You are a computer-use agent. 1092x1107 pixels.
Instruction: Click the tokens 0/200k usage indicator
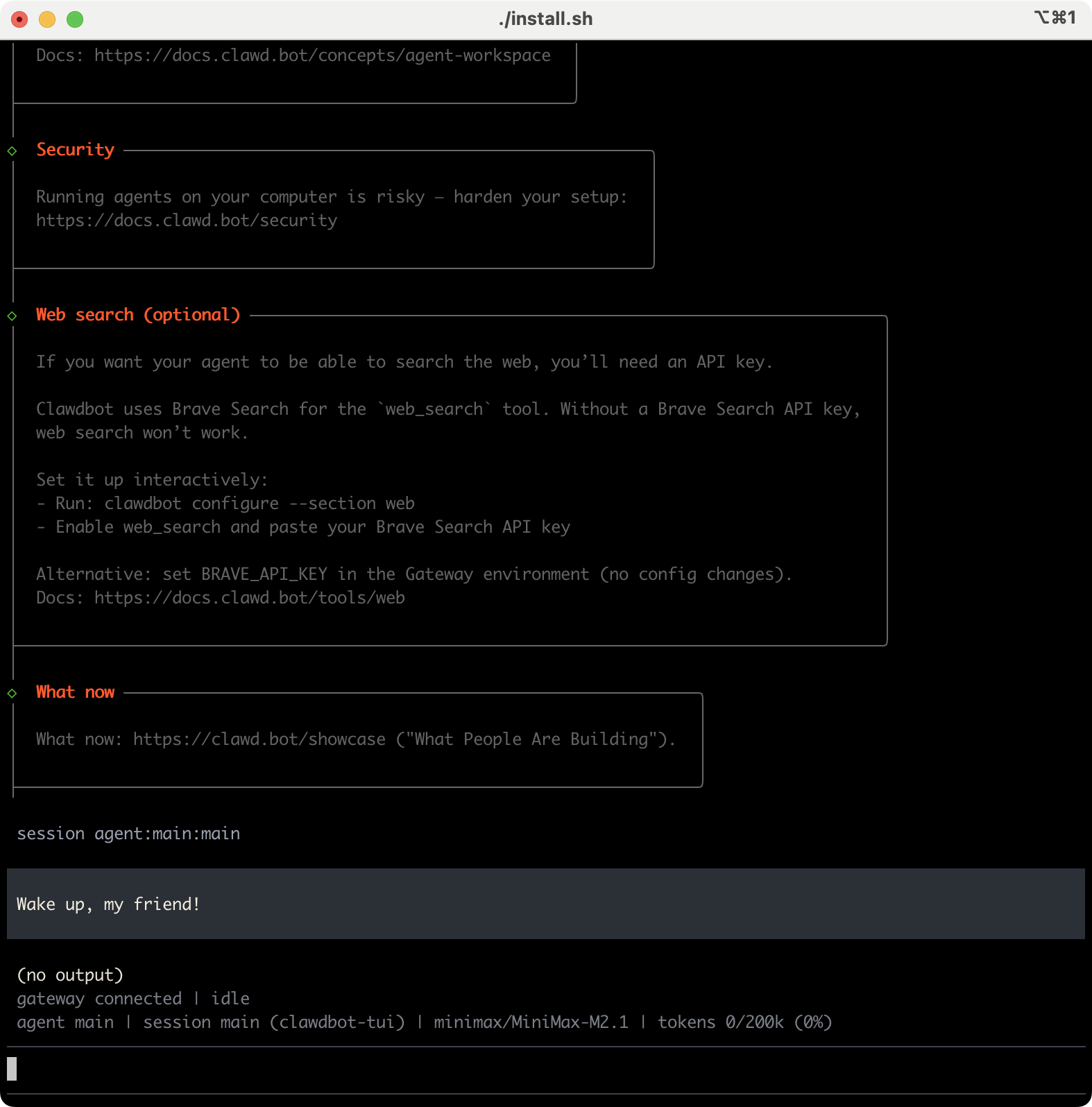tap(744, 1022)
